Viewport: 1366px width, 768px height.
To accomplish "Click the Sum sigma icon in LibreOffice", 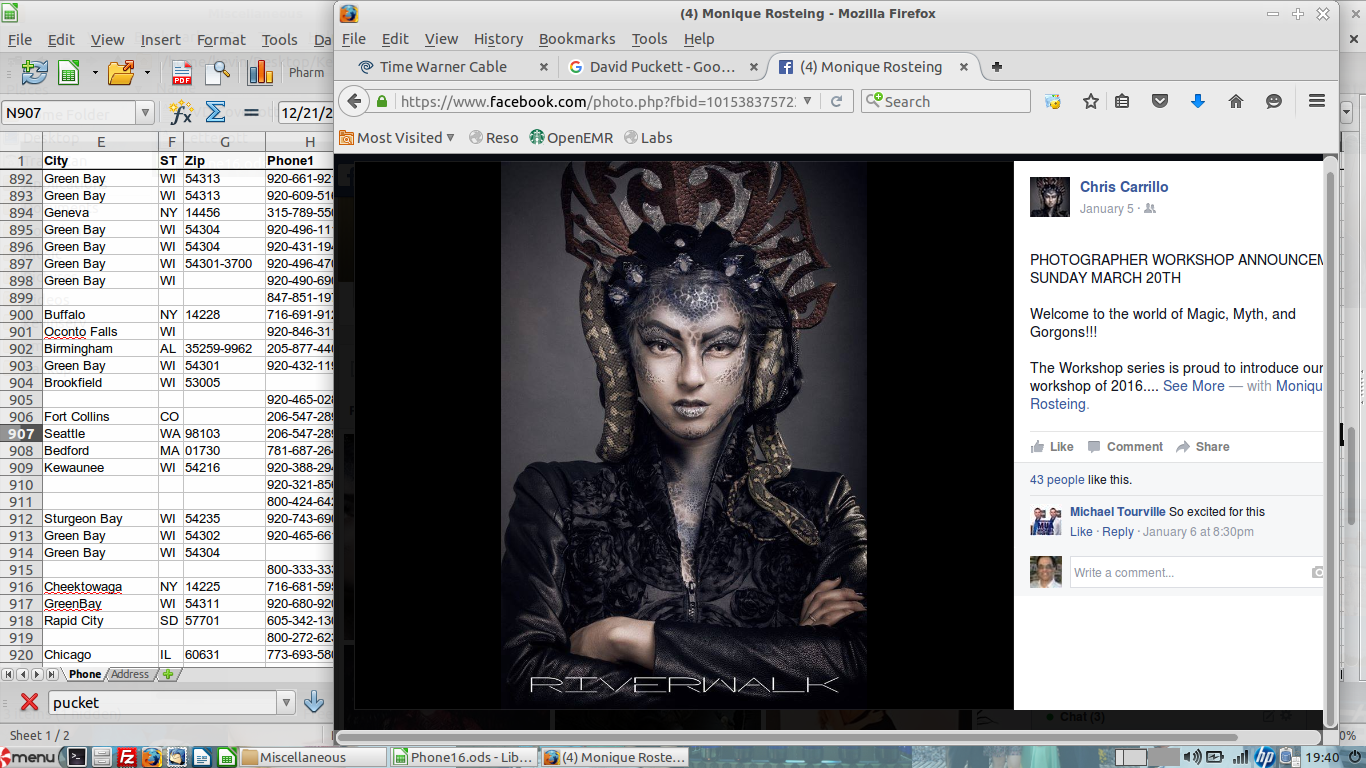I will tap(215, 113).
